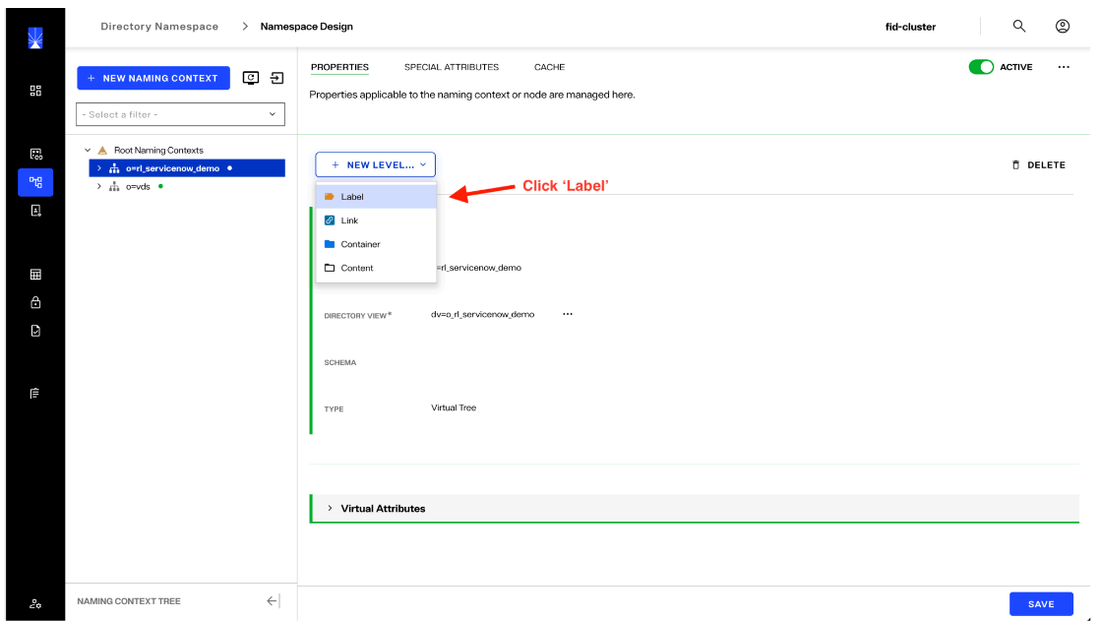Open the table grid icon in sidebar
Image resolution: width=1100 pixels, height=627 pixels.
point(35,274)
